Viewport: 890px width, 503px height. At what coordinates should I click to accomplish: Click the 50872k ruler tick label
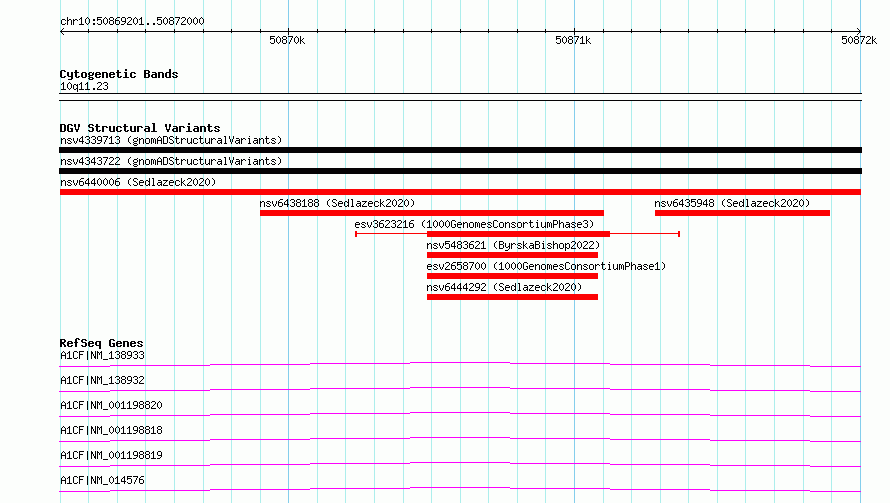tap(859, 40)
